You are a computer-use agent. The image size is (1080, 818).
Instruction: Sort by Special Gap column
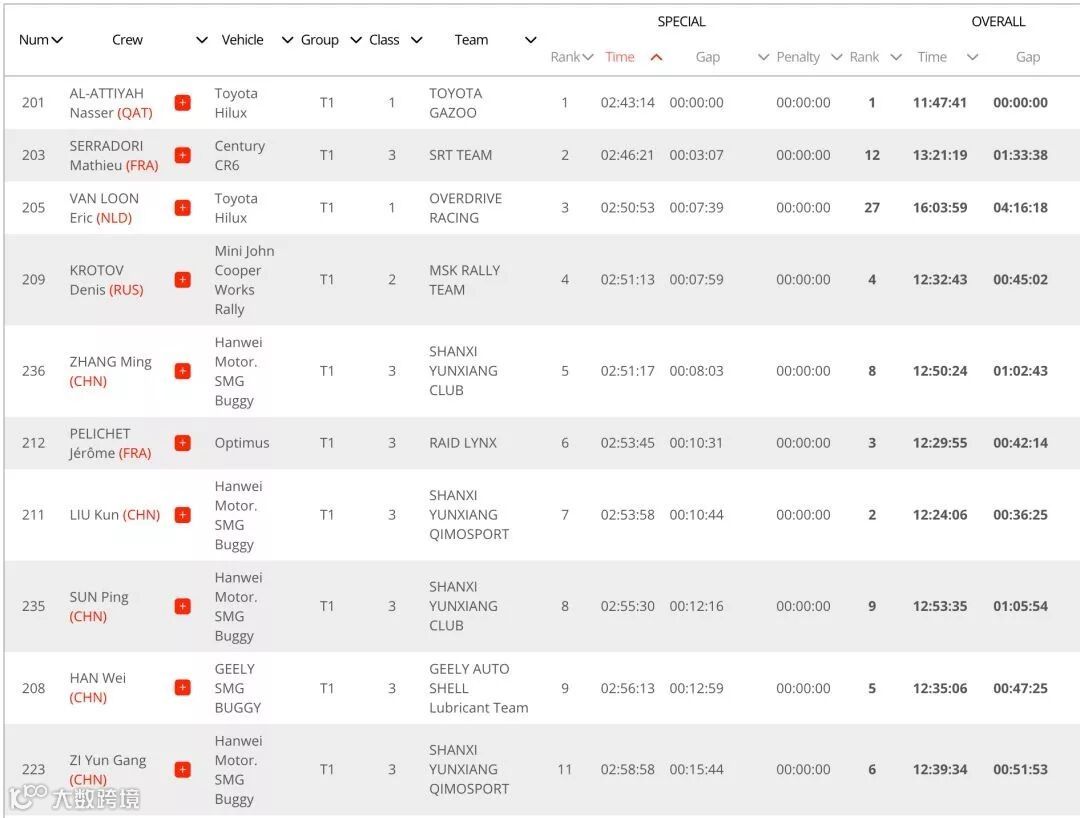763,57
